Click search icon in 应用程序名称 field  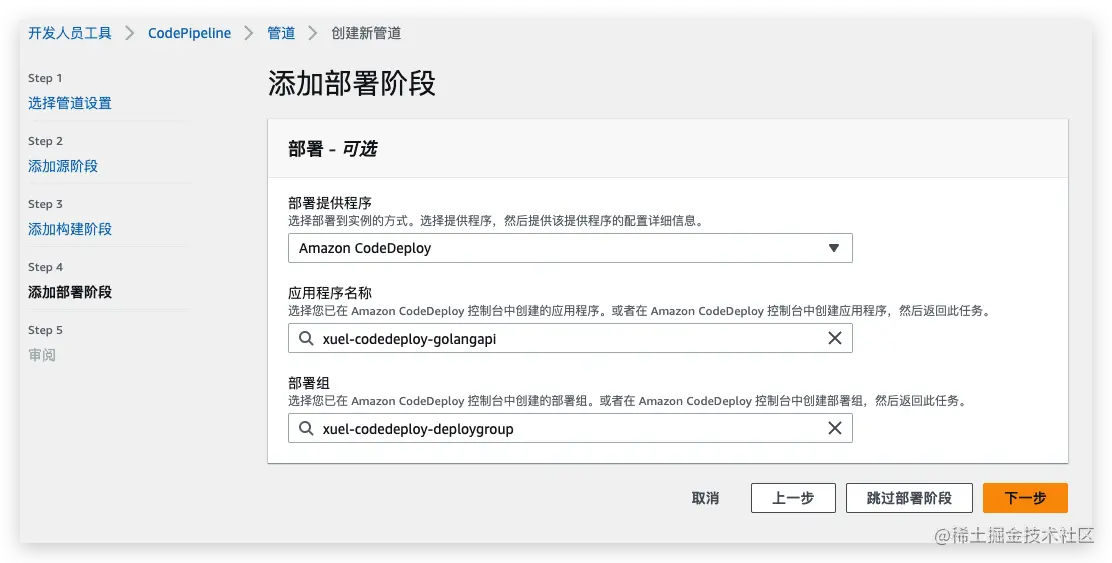(x=306, y=338)
